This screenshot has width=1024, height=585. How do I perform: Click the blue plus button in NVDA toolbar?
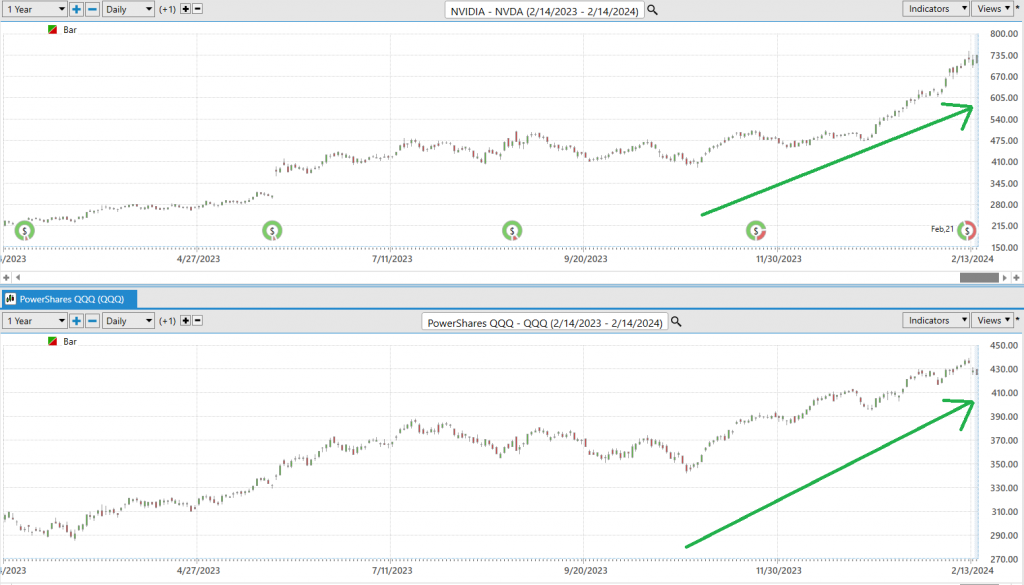pos(76,9)
